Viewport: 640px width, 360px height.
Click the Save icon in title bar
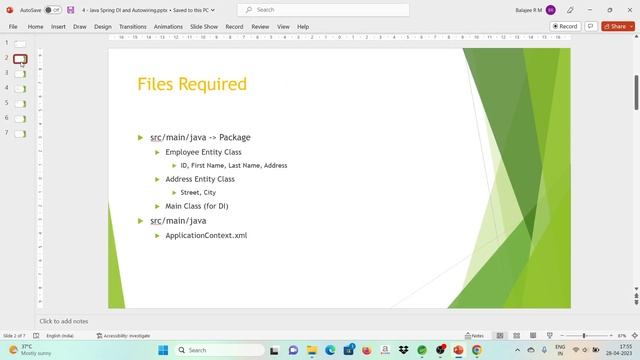click(71, 10)
